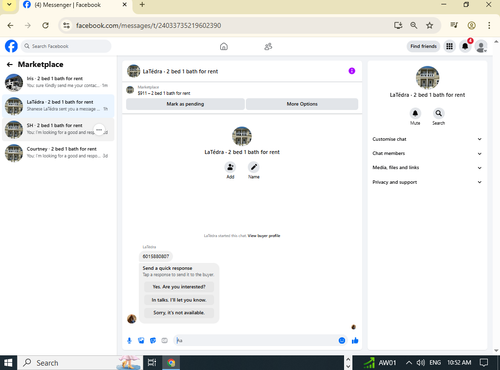Image resolution: width=500 pixels, height=370 pixels.
Task: Click the back arrow beside Marketplace
Action: point(10,64)
